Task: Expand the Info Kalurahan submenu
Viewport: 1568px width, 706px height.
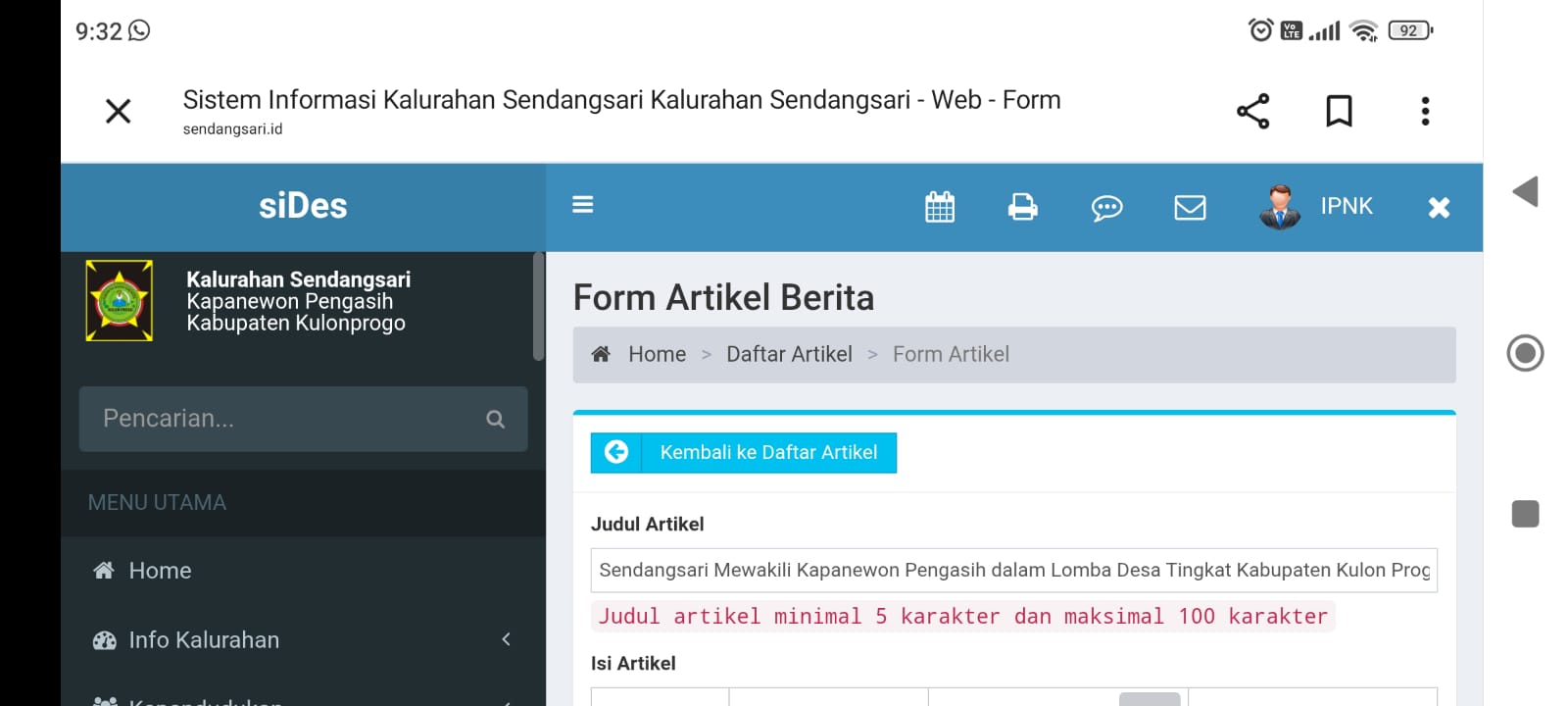Action: point(303,640)
